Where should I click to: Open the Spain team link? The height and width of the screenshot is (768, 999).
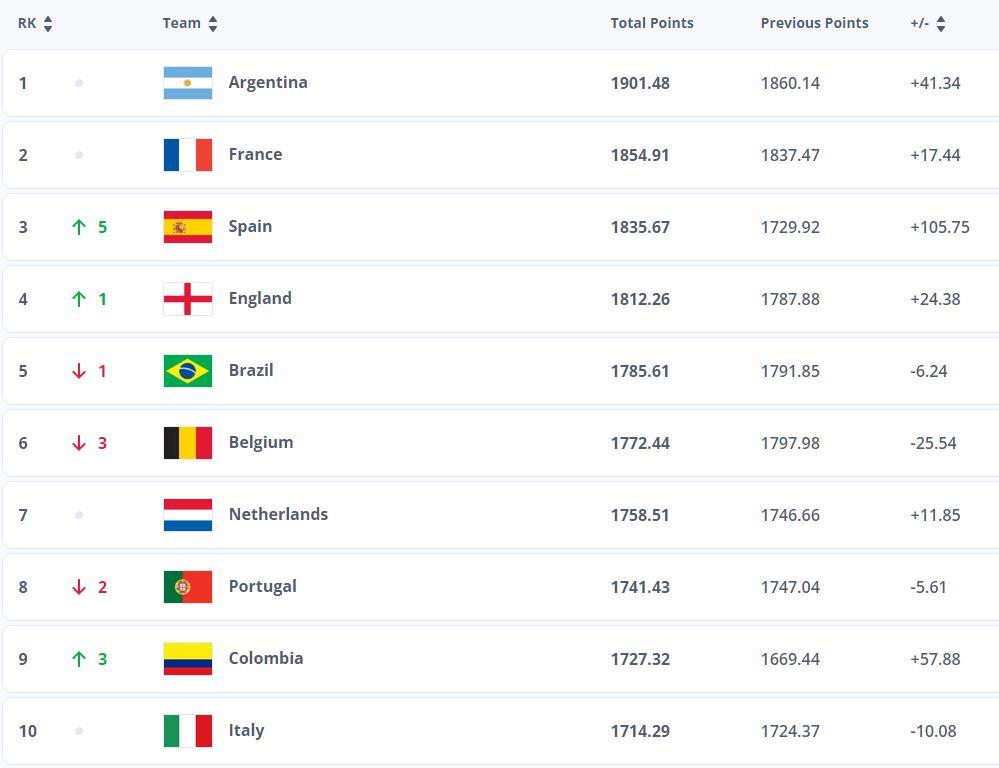point(250,227)
